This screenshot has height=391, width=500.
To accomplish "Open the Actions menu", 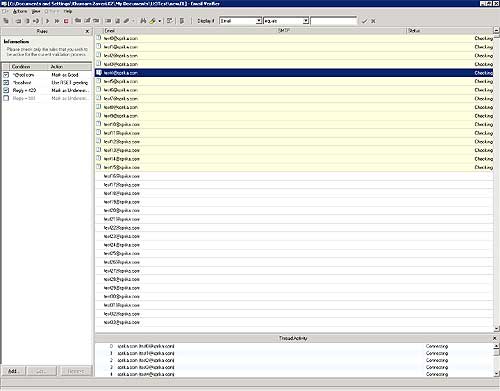I will [x=20, y=11].
